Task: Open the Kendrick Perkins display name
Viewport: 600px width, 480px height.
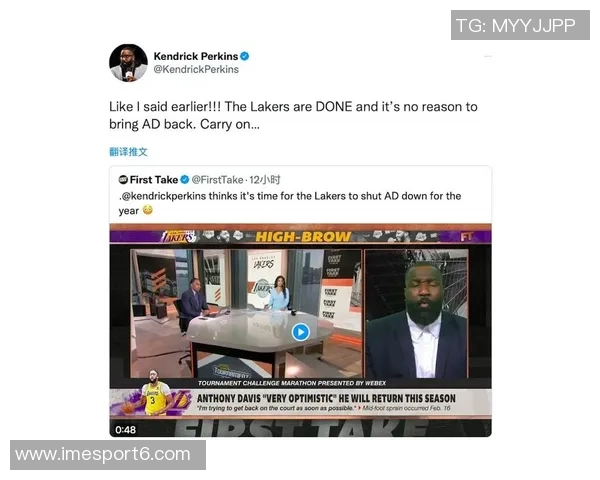Action: click(196, 56)
